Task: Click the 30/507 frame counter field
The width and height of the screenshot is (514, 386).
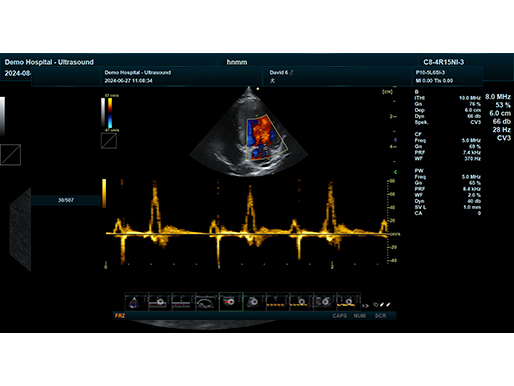Action: 66,200
